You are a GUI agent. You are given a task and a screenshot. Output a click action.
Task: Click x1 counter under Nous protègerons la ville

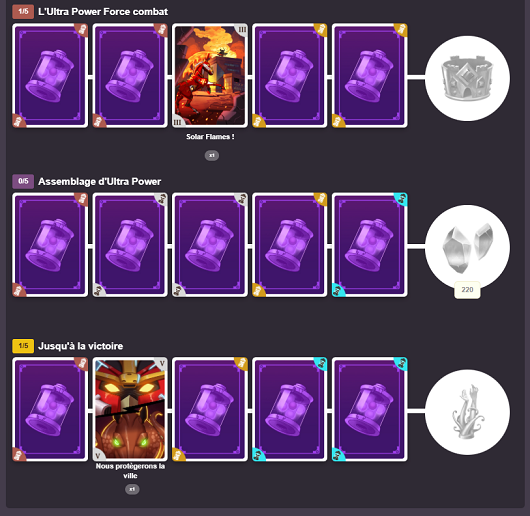click(132, 489)
